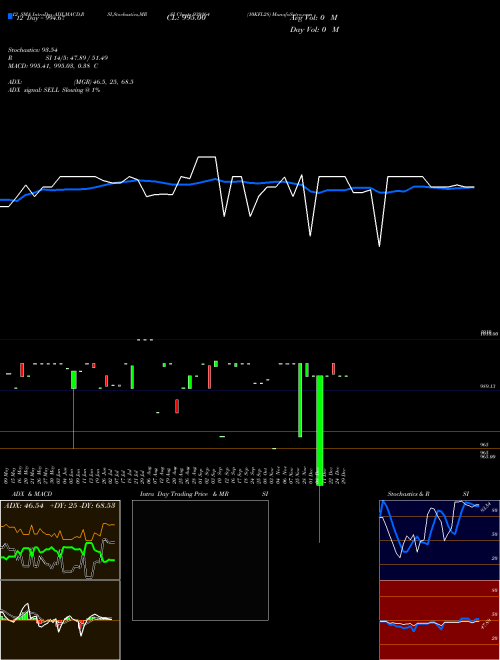
Task: Open the ADX line chart panel
Action: (x=60, y=540)
